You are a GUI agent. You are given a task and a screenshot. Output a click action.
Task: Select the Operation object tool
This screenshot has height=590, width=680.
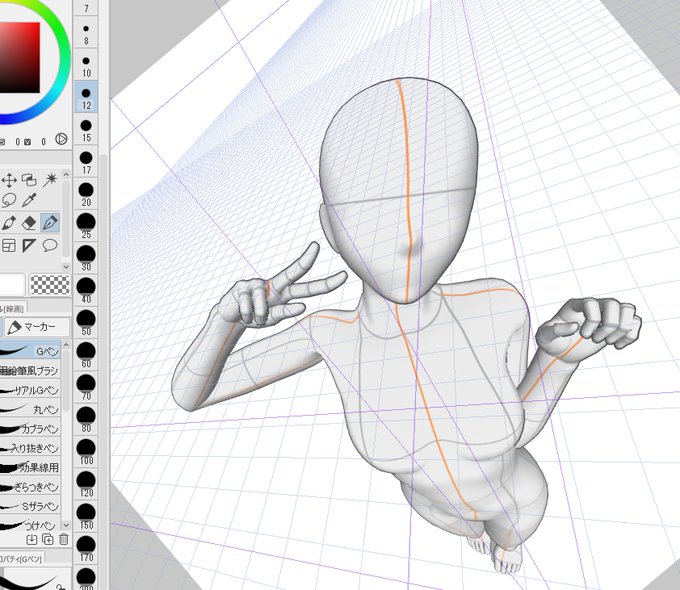[29, 180]
